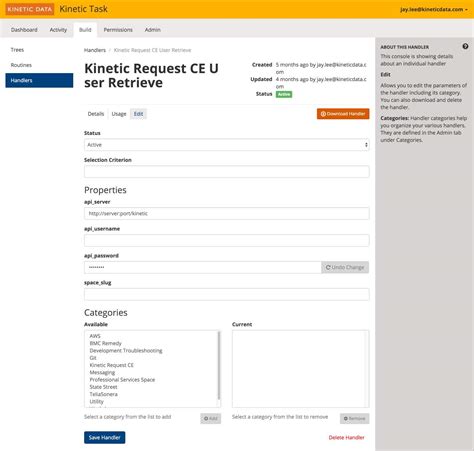Screen dimensions: 474x451
Task: Open the Permissions top navigation tab
Action: click(x=118, y=30)
